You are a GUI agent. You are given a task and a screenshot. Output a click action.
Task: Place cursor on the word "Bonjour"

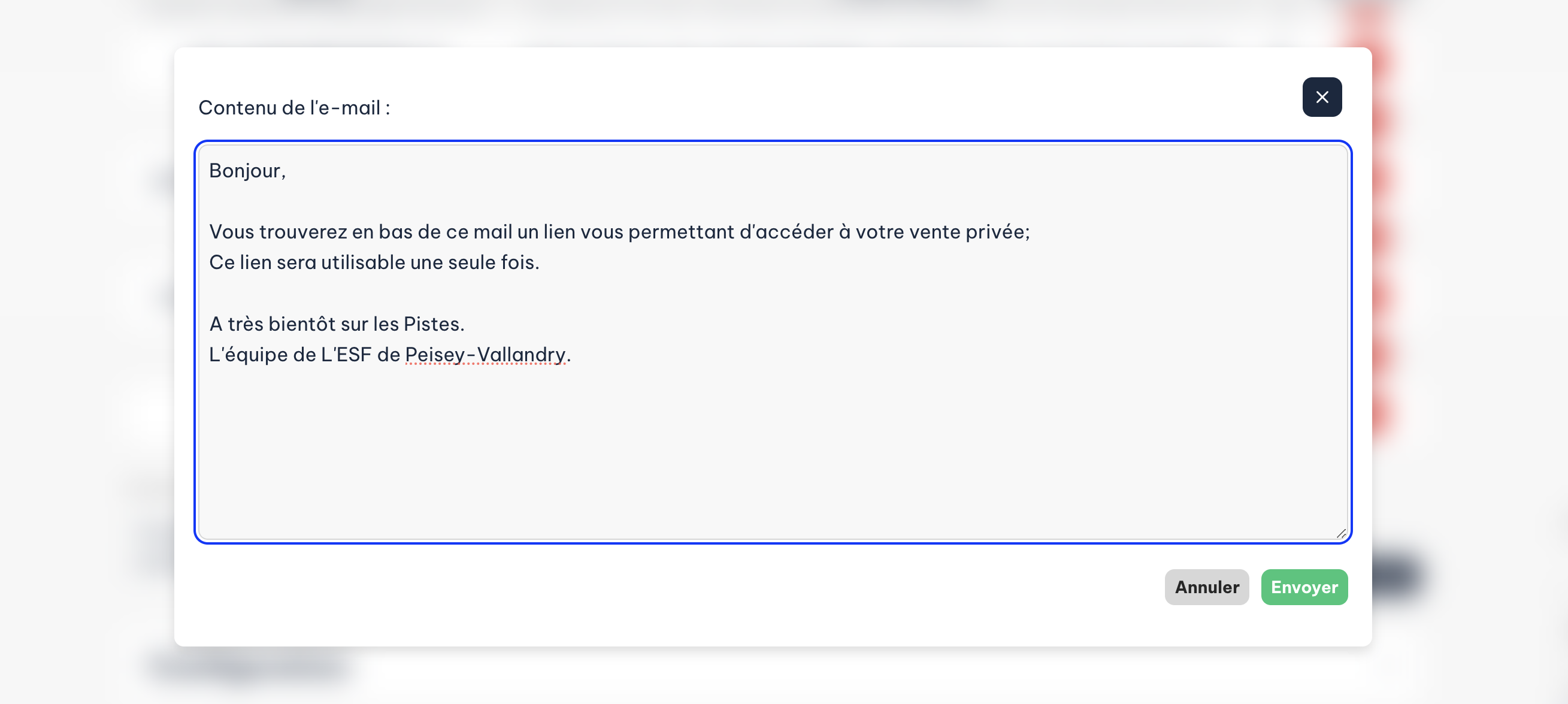click(x=245, y=171)
